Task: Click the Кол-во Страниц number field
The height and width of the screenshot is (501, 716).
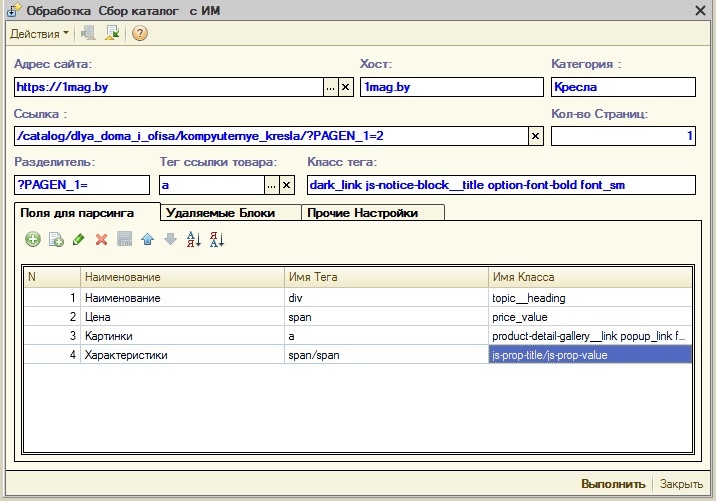Action: [623, 136]
